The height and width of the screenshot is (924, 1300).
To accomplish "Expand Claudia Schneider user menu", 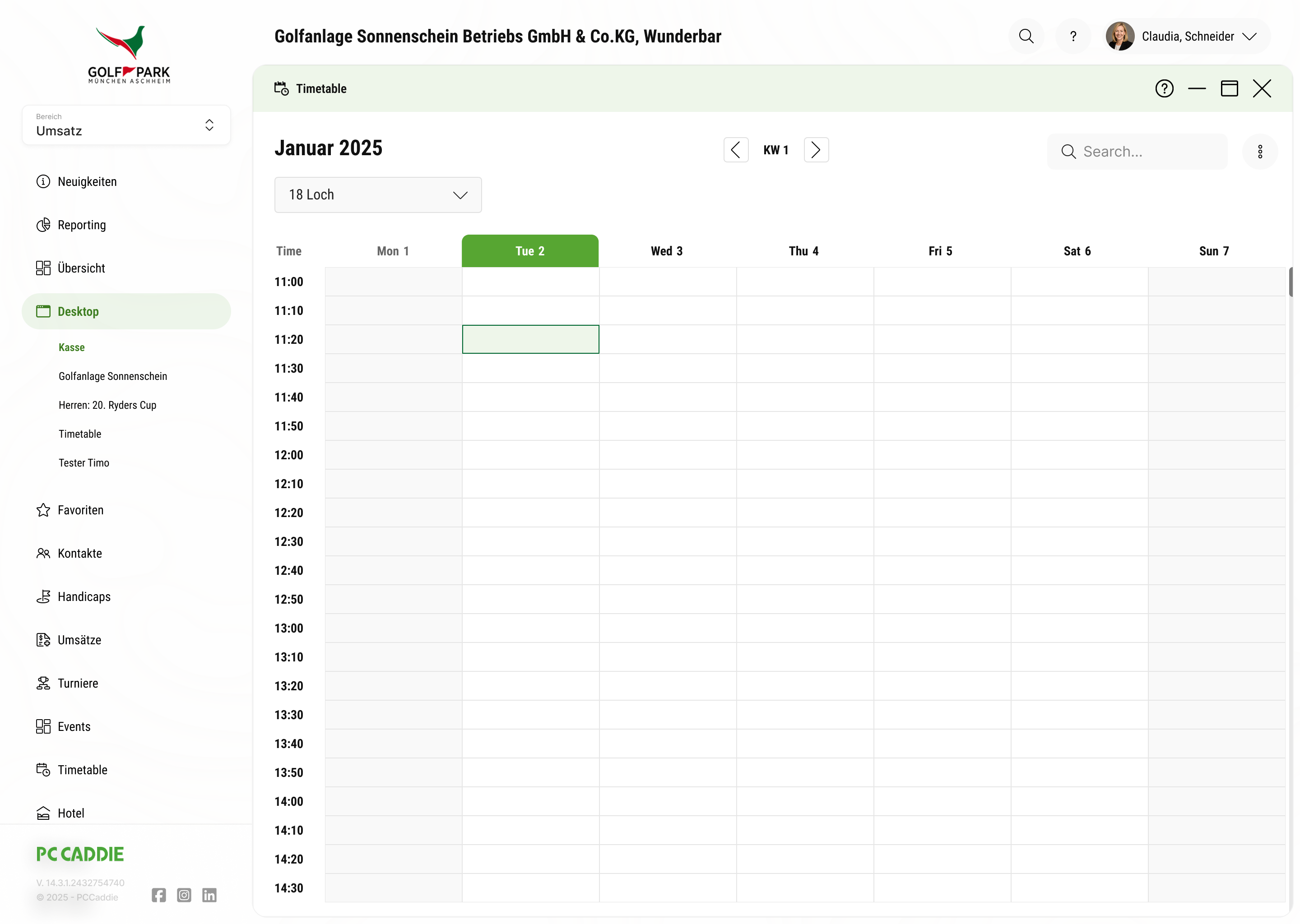I will 1187,37.
